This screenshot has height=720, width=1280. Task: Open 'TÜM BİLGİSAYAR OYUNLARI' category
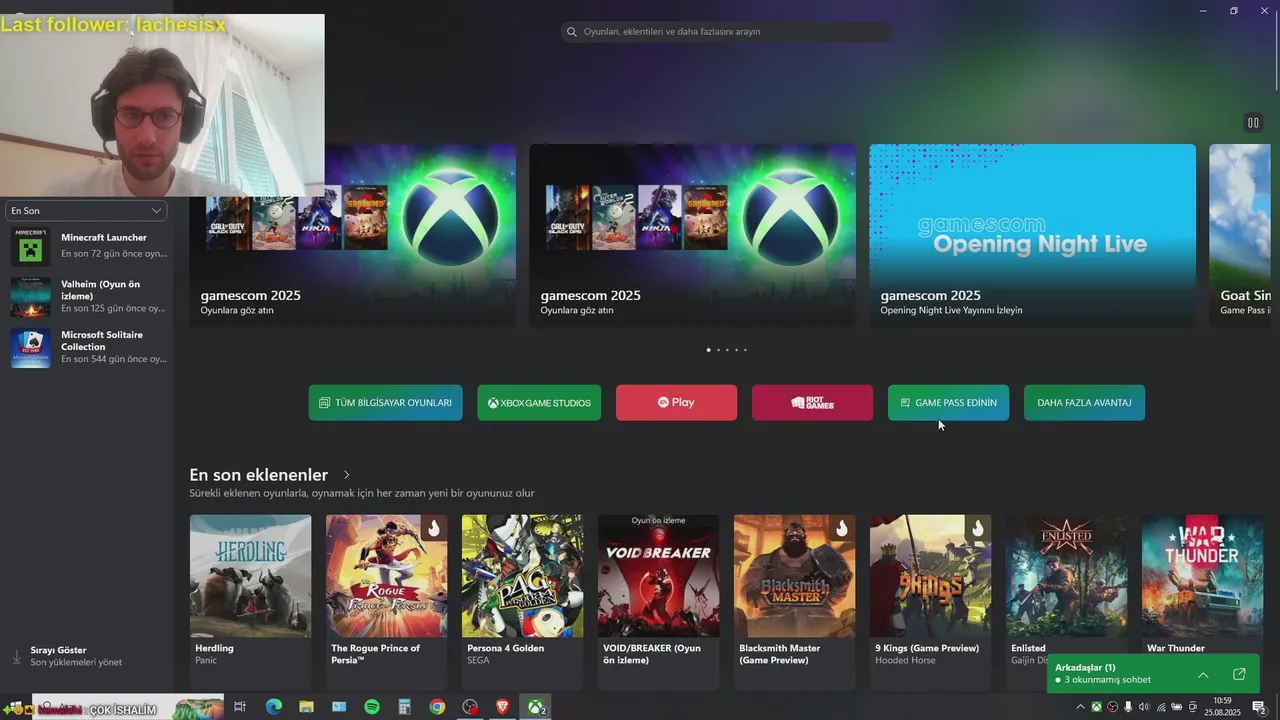coord(386,403)
